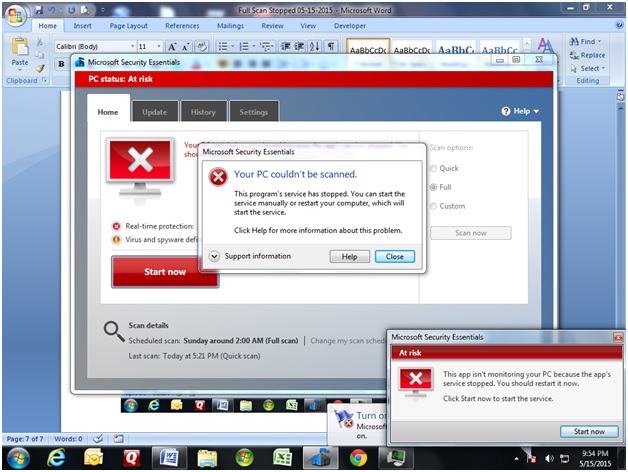The image size is (628, 472).
Task: Click the Grow Font icon
Action: coord(172,47)
